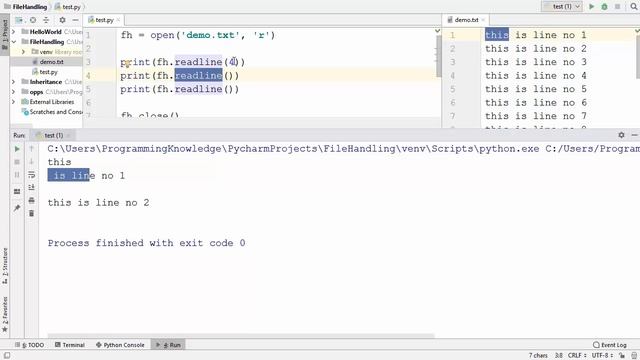640x360 pixels.
Task: Toggle the 1: Project side tool window tab
Action: click(x=4, y=35)
